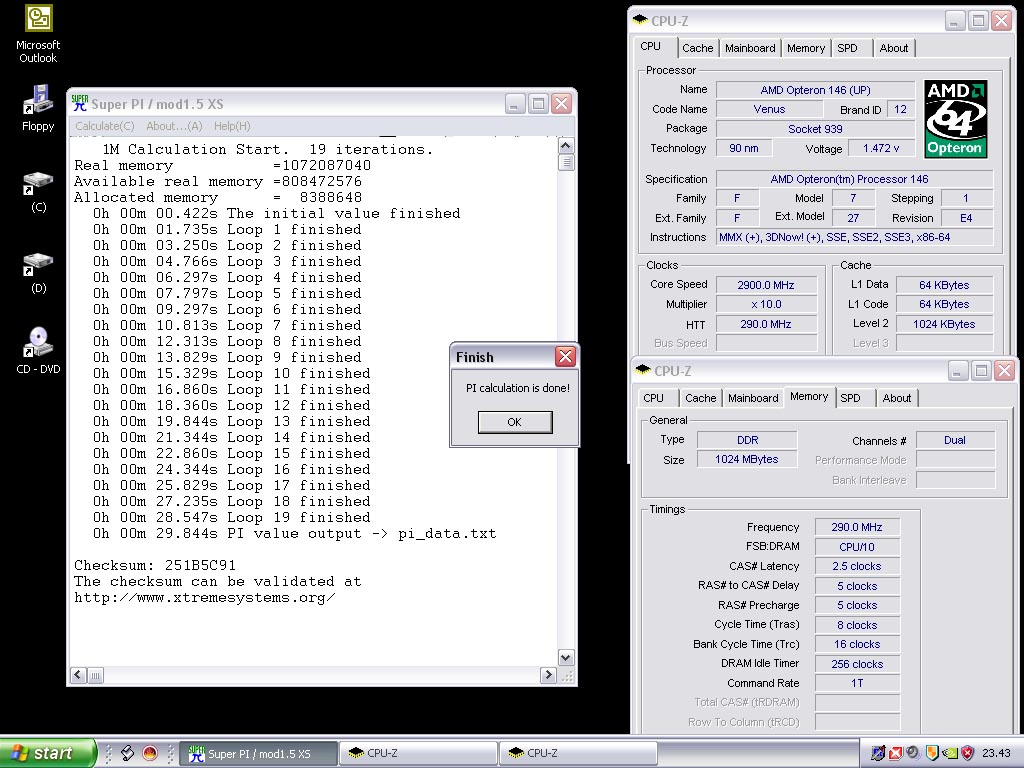Switch to About tab in top CPU-Z
The height and width of the screenshot is (768, 1024).
893,48
